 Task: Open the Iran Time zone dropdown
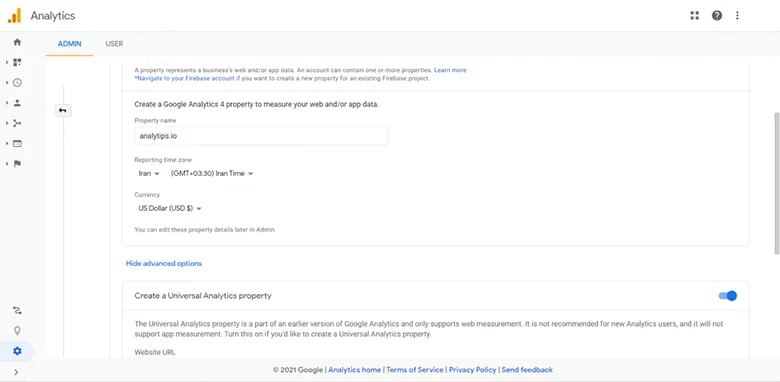pyautogui.click(x=212, y=174)
